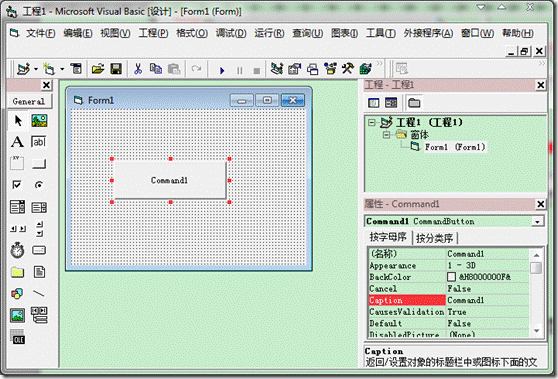Click the Caption value Command1 field
This screenshot has width=558, height=379.
(487, 300)
